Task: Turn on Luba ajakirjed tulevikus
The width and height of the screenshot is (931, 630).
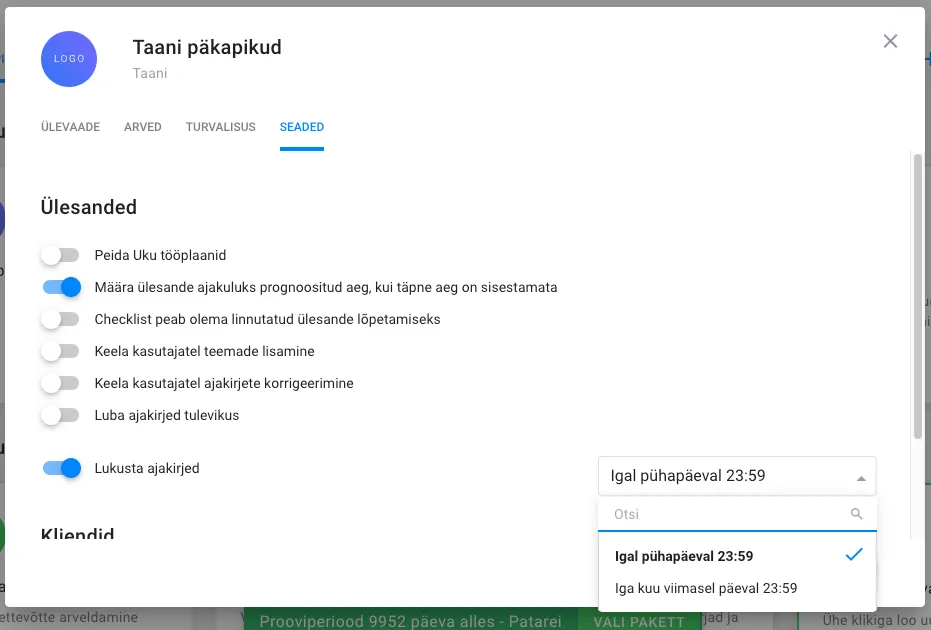Action: tap(60, 415)
